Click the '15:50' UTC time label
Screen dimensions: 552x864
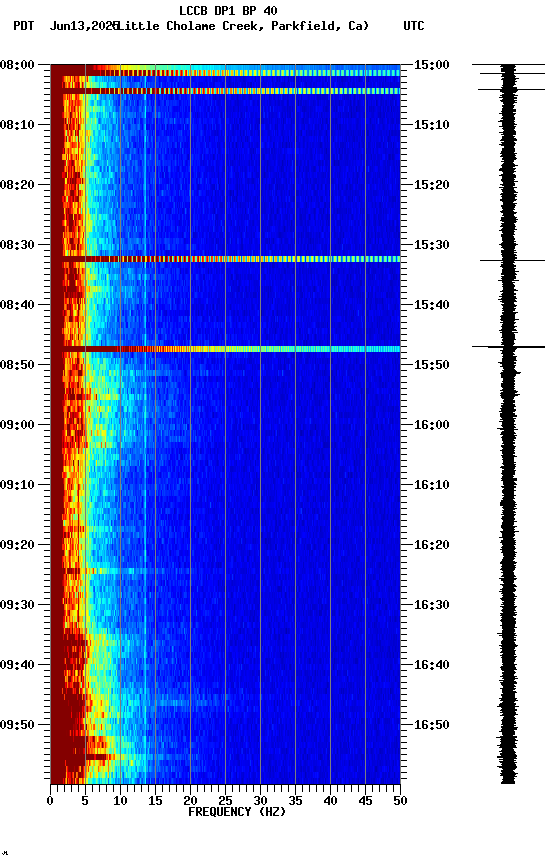(x=432, y=365)
